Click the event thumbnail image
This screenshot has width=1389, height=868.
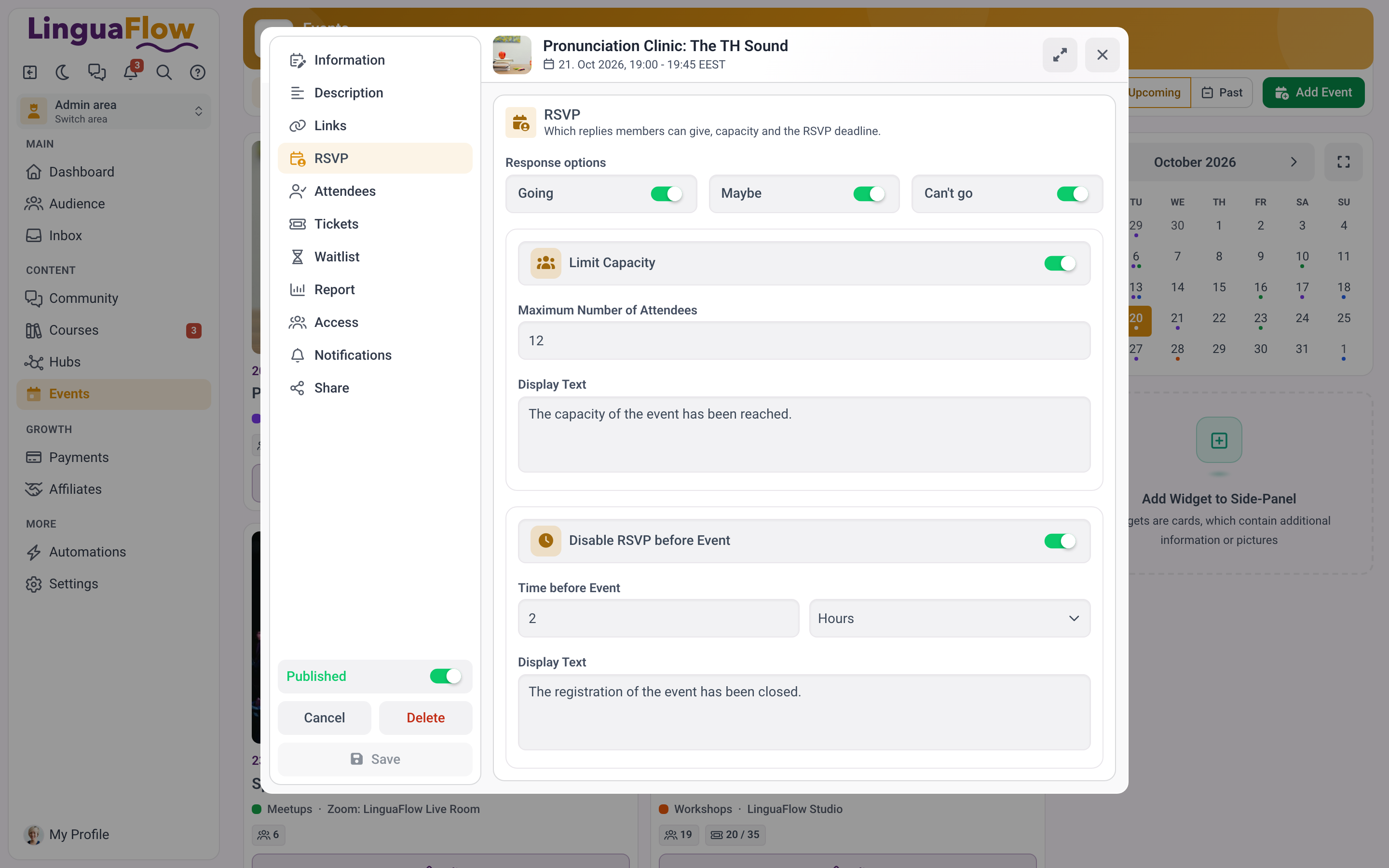pyautogui.click(x=512, y=55)
